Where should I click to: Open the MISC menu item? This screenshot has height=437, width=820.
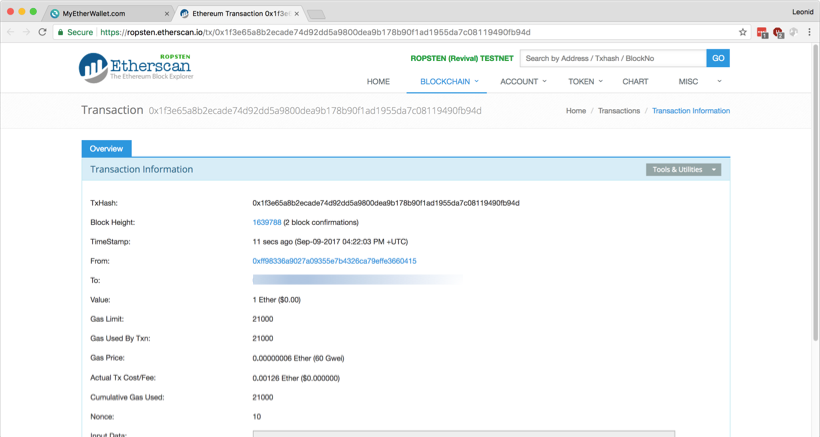(x=688, y=82)
